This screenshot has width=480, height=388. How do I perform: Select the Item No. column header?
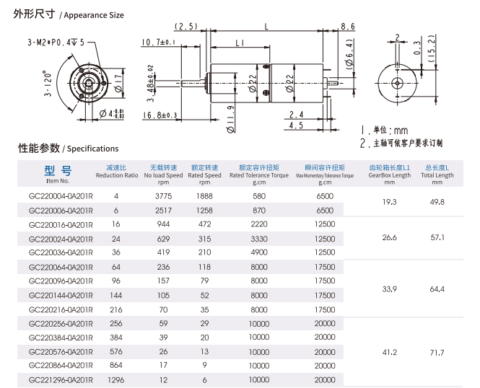[58, 174]
